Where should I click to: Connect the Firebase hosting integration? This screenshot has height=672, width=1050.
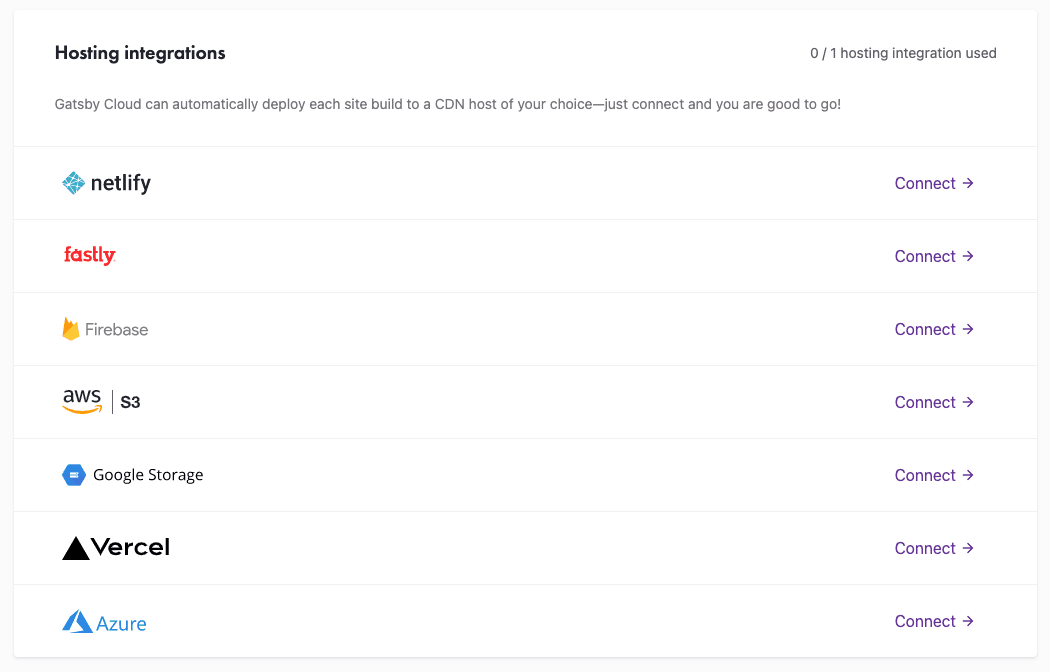934,329
